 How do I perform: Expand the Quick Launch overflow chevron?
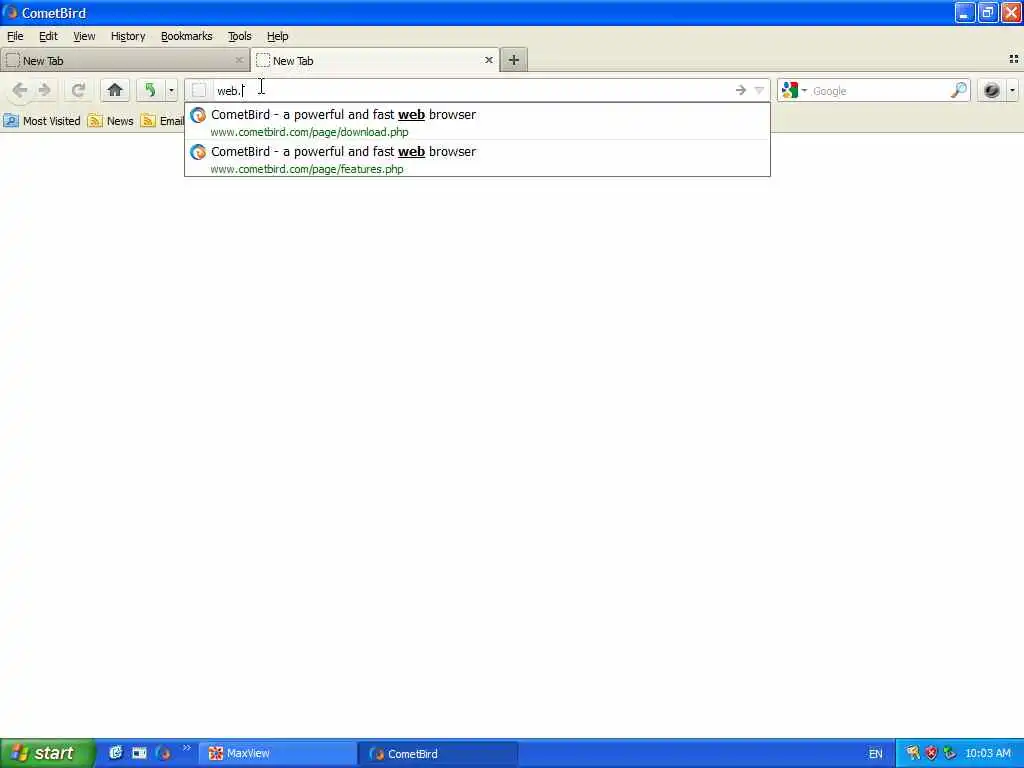tap(186, 748)
